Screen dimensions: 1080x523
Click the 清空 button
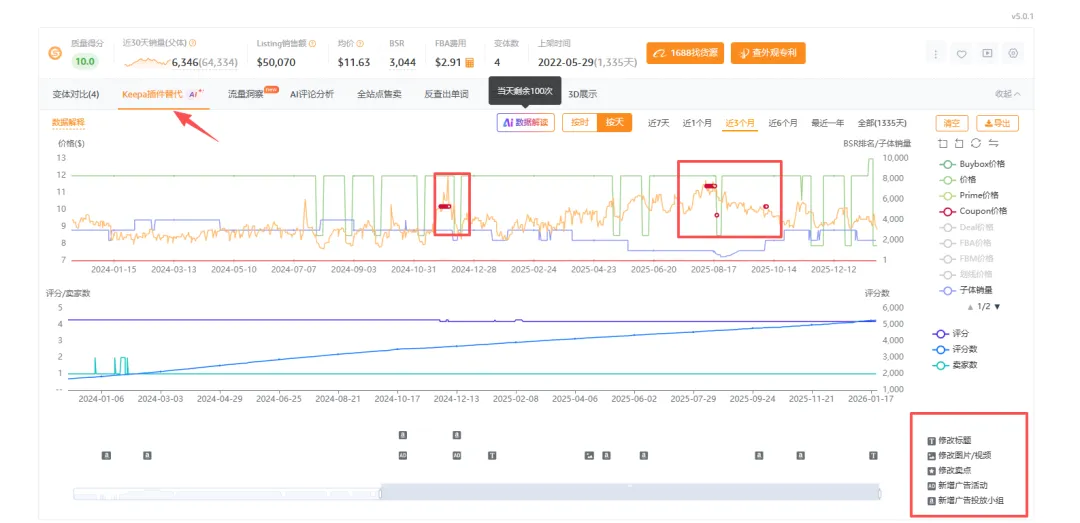click(952, 123)
